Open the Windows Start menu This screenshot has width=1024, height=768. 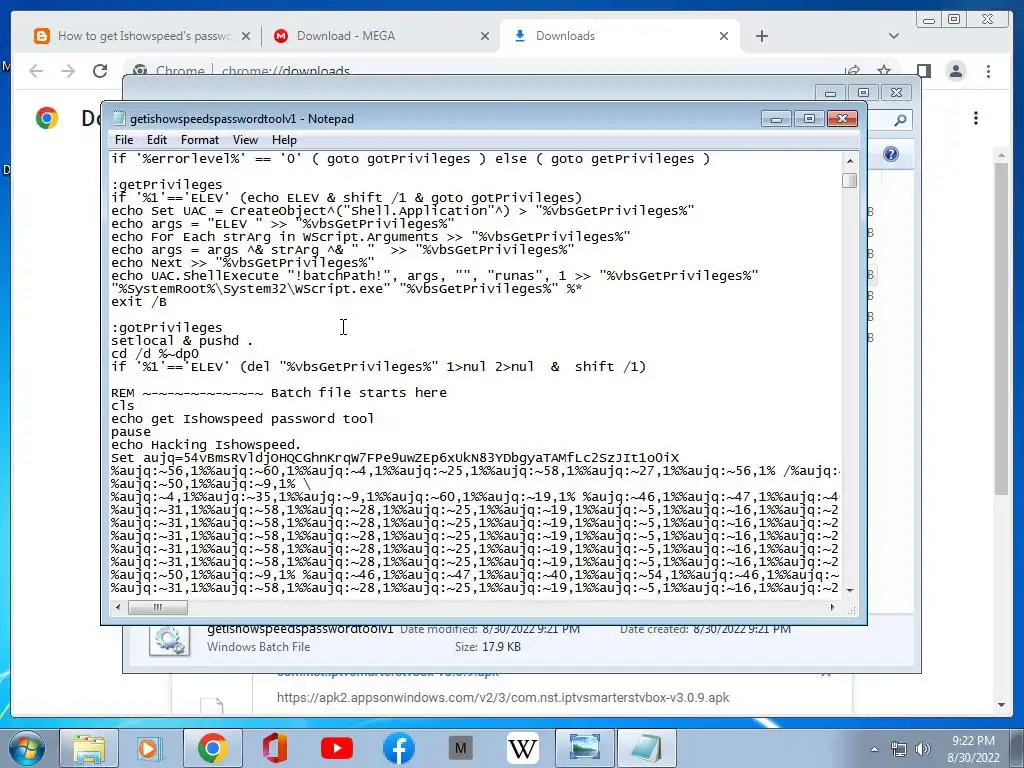[x=26, y=748]
